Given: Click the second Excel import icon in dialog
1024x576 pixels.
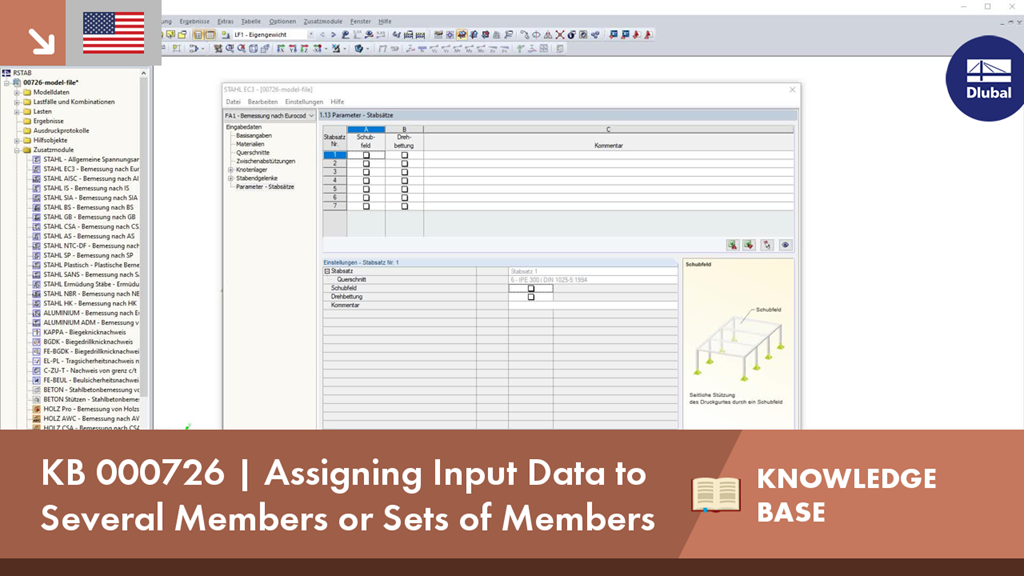Looking at the screenshot, I should [749, 245].
